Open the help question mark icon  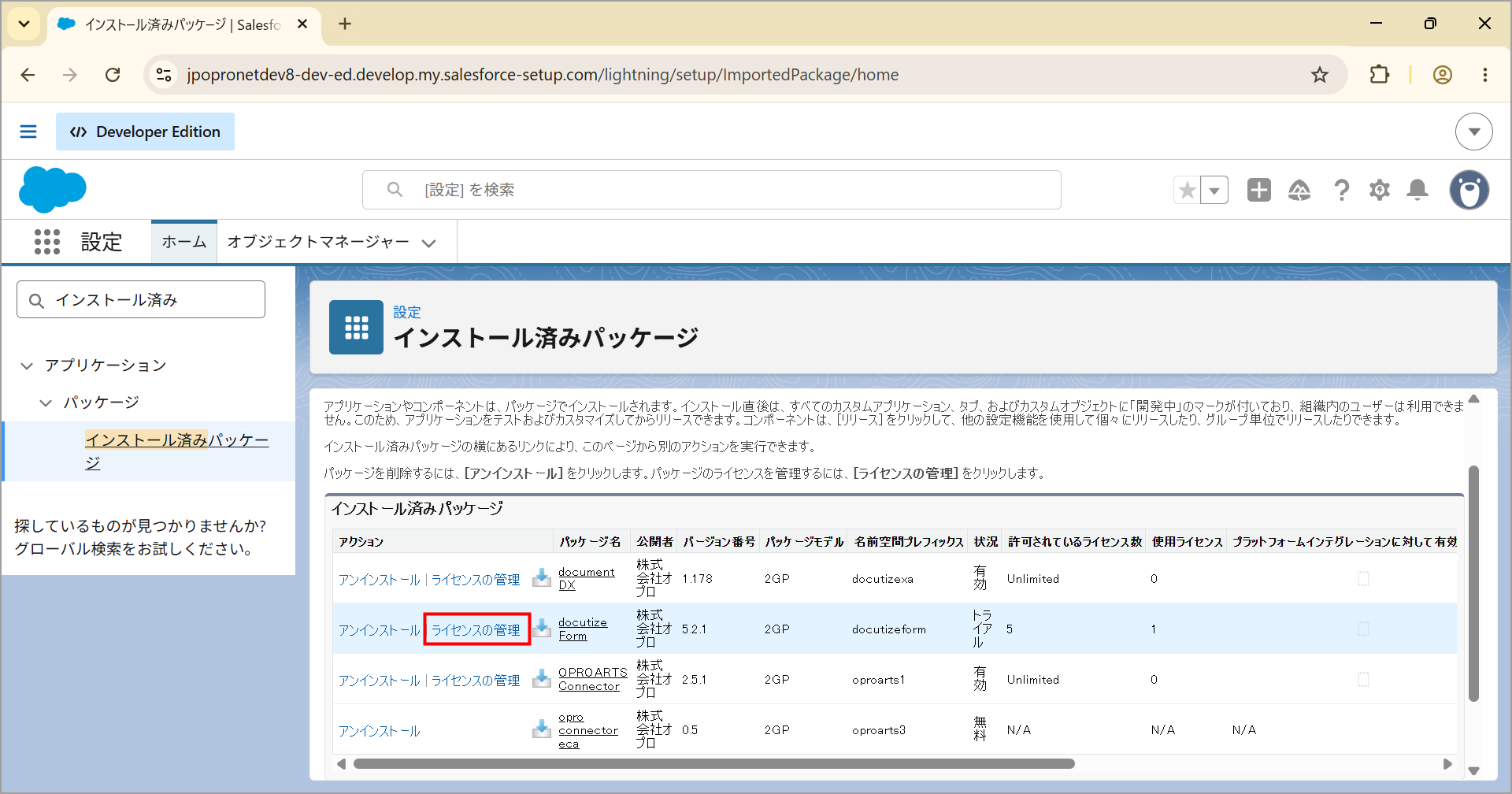click(1341, 190)
